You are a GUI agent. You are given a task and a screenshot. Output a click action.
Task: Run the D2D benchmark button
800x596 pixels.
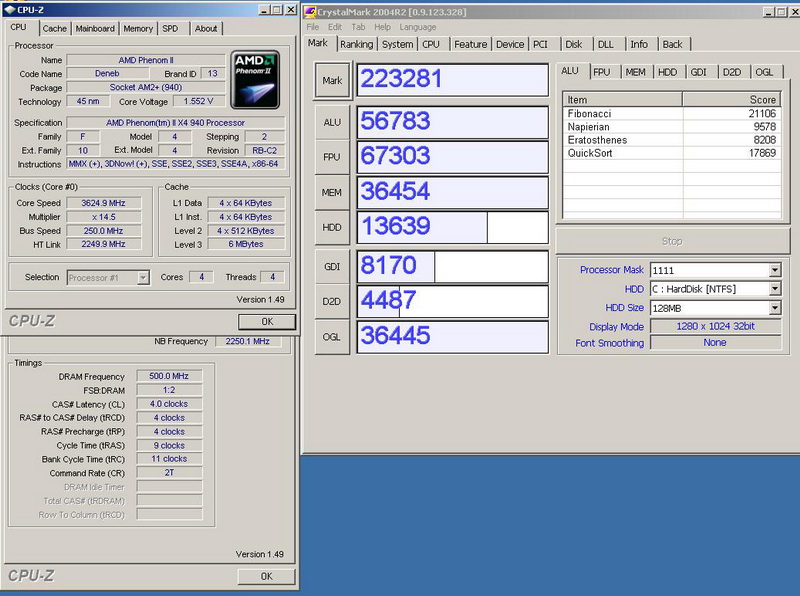pyautogui.click(x=332, y=302)
